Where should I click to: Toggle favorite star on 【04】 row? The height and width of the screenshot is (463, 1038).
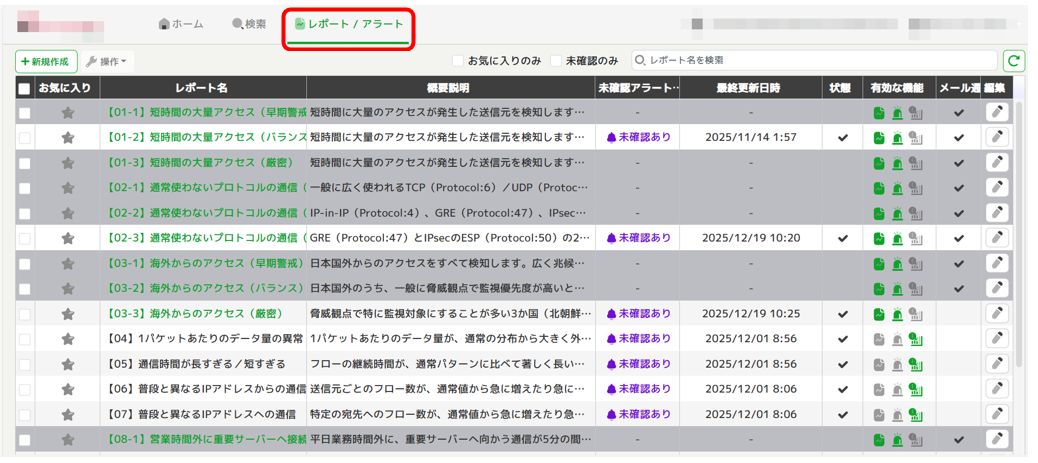tap(68, 339)
